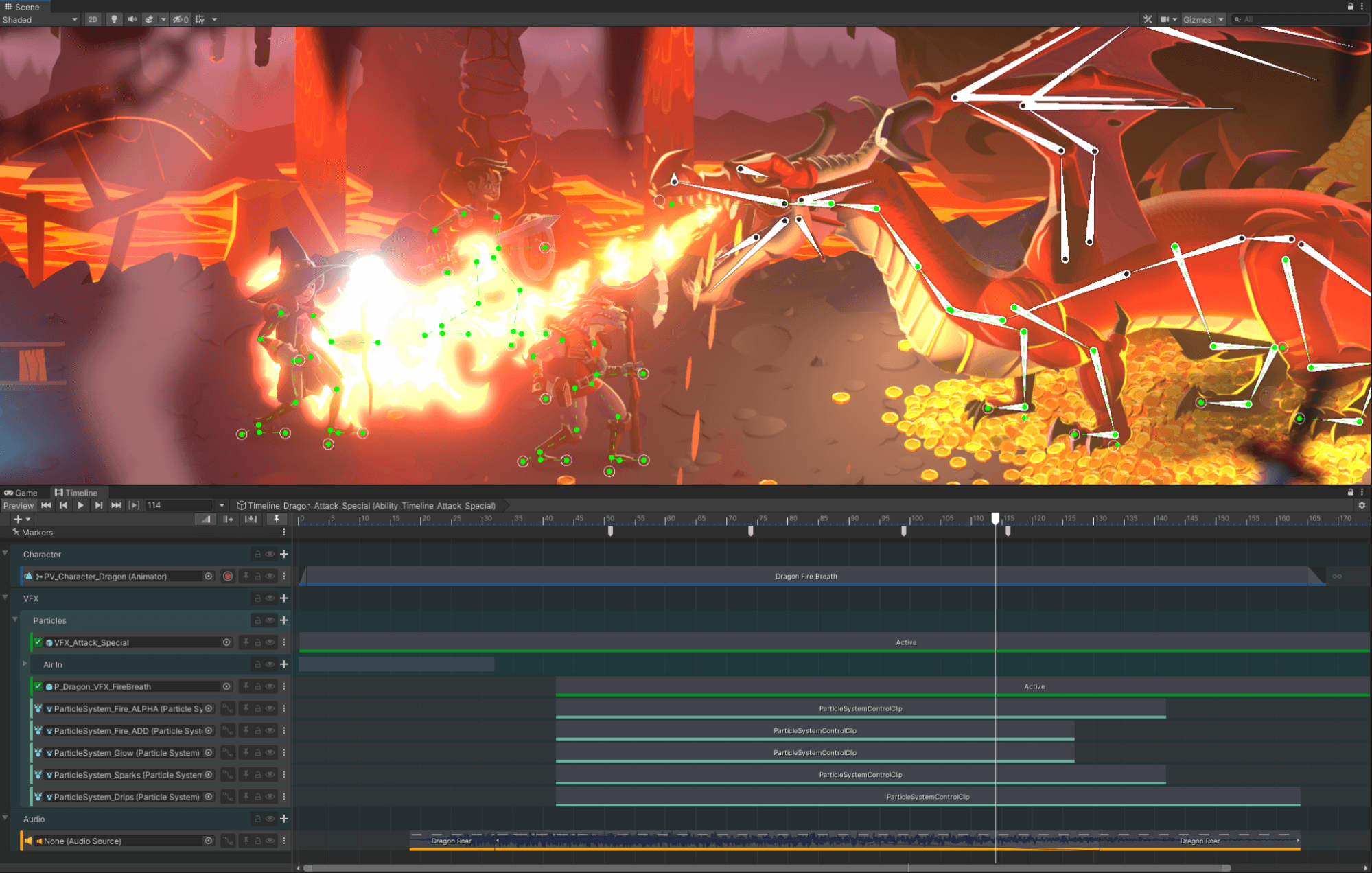Open PV_Character_Dragon track options menu

[x=284, y=576]
